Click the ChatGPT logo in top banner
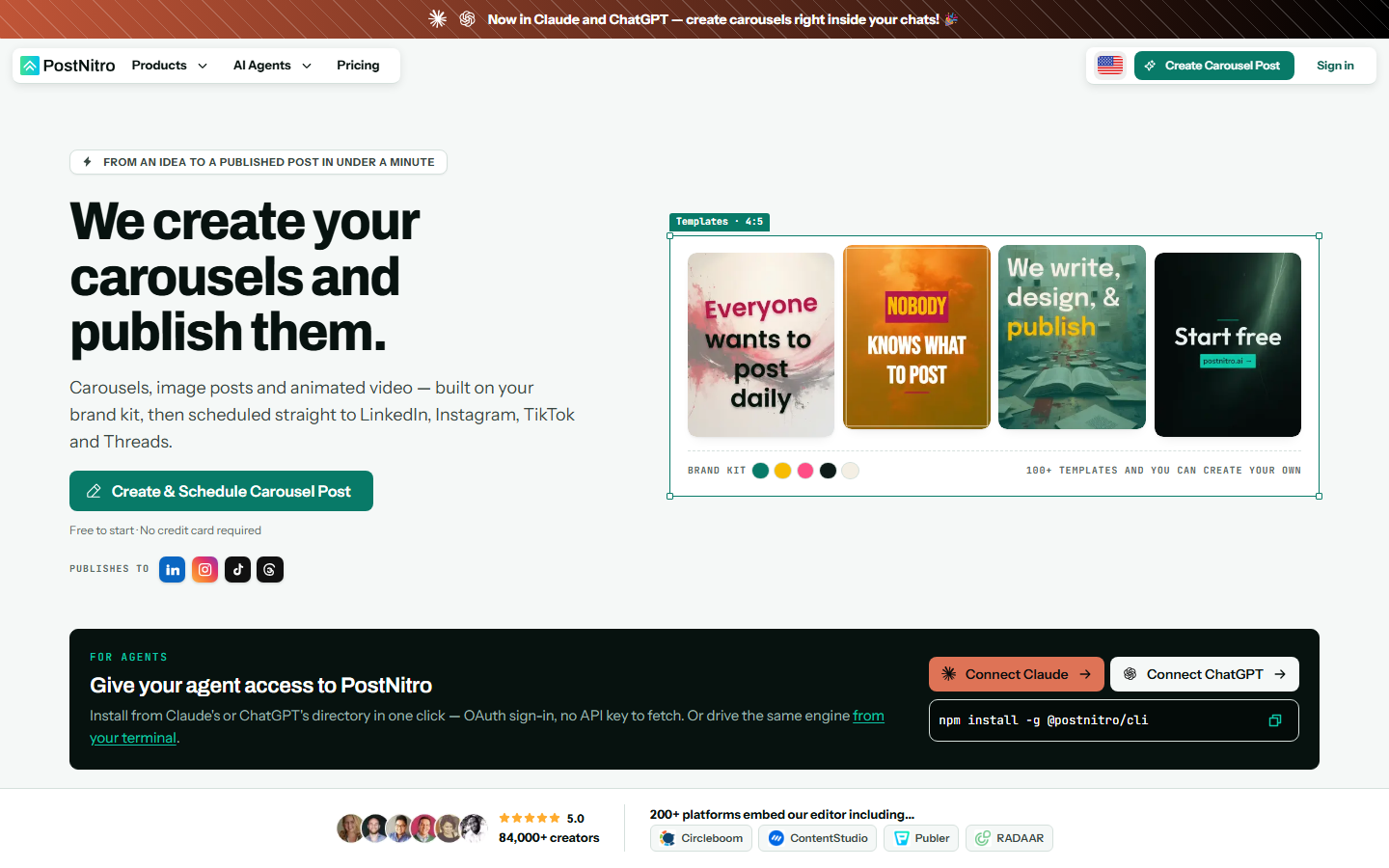Viewport: 1389px width, 868px height. 468,19
